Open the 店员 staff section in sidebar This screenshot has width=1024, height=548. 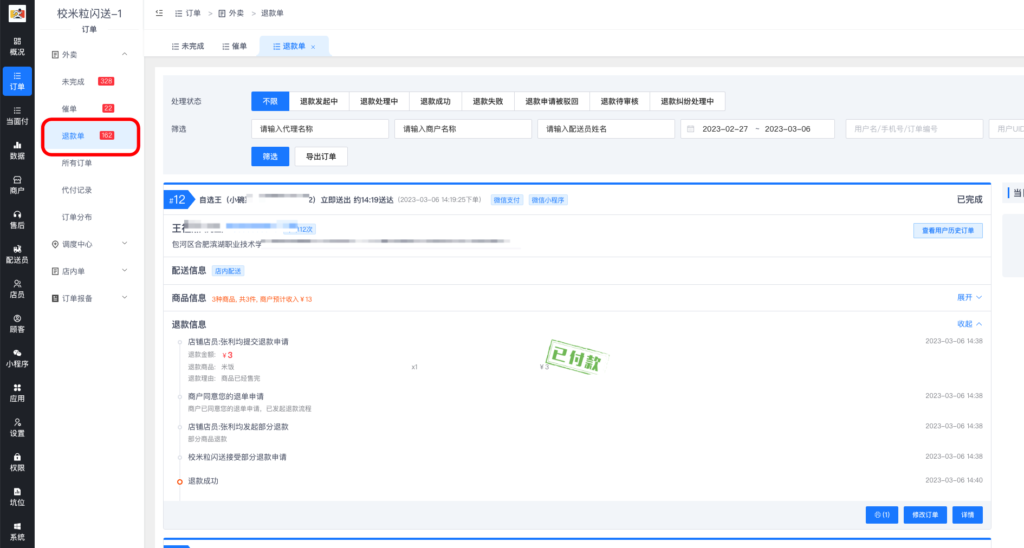click(17, 289)
